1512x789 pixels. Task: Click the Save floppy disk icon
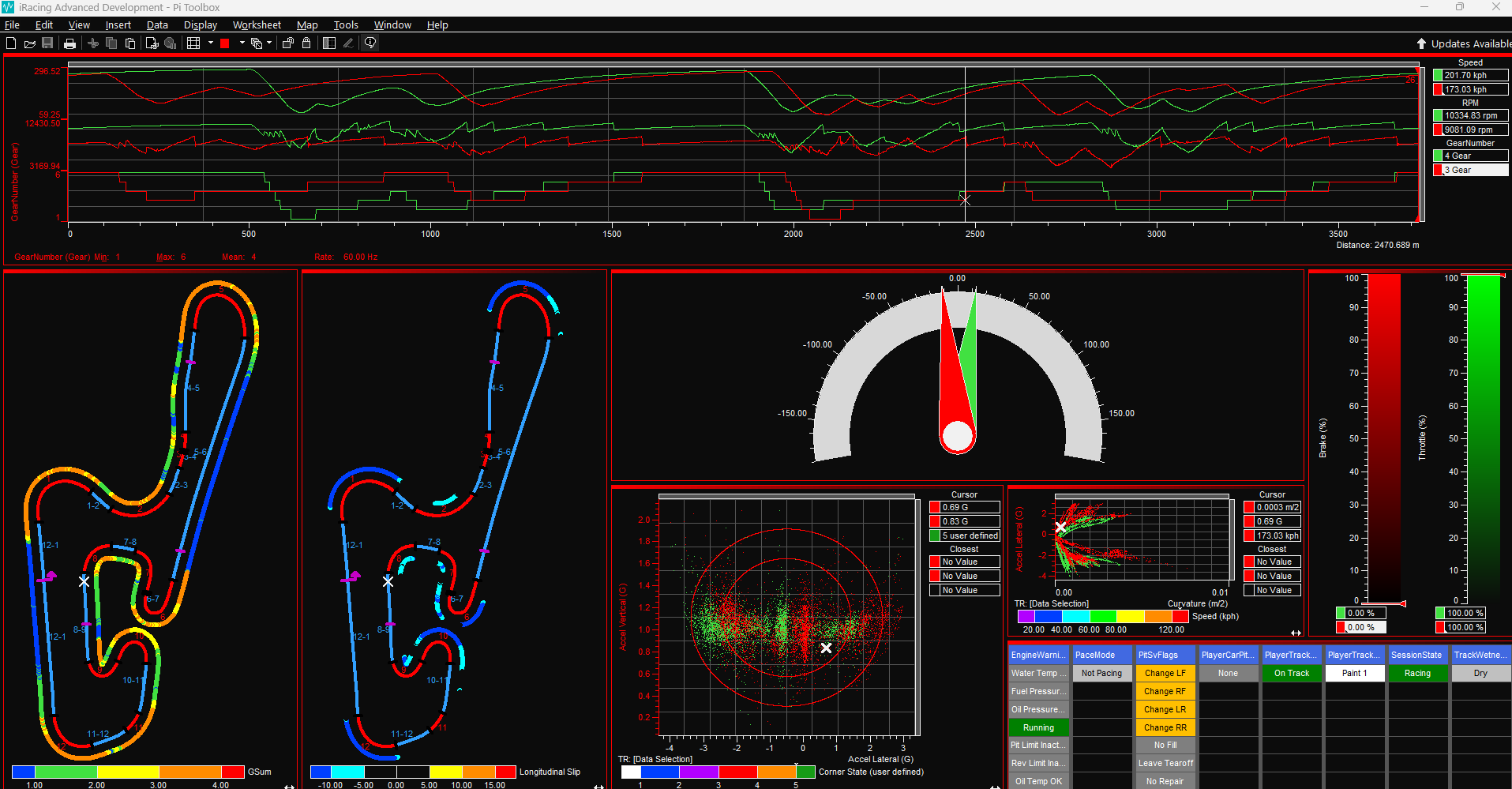[47, 43]
